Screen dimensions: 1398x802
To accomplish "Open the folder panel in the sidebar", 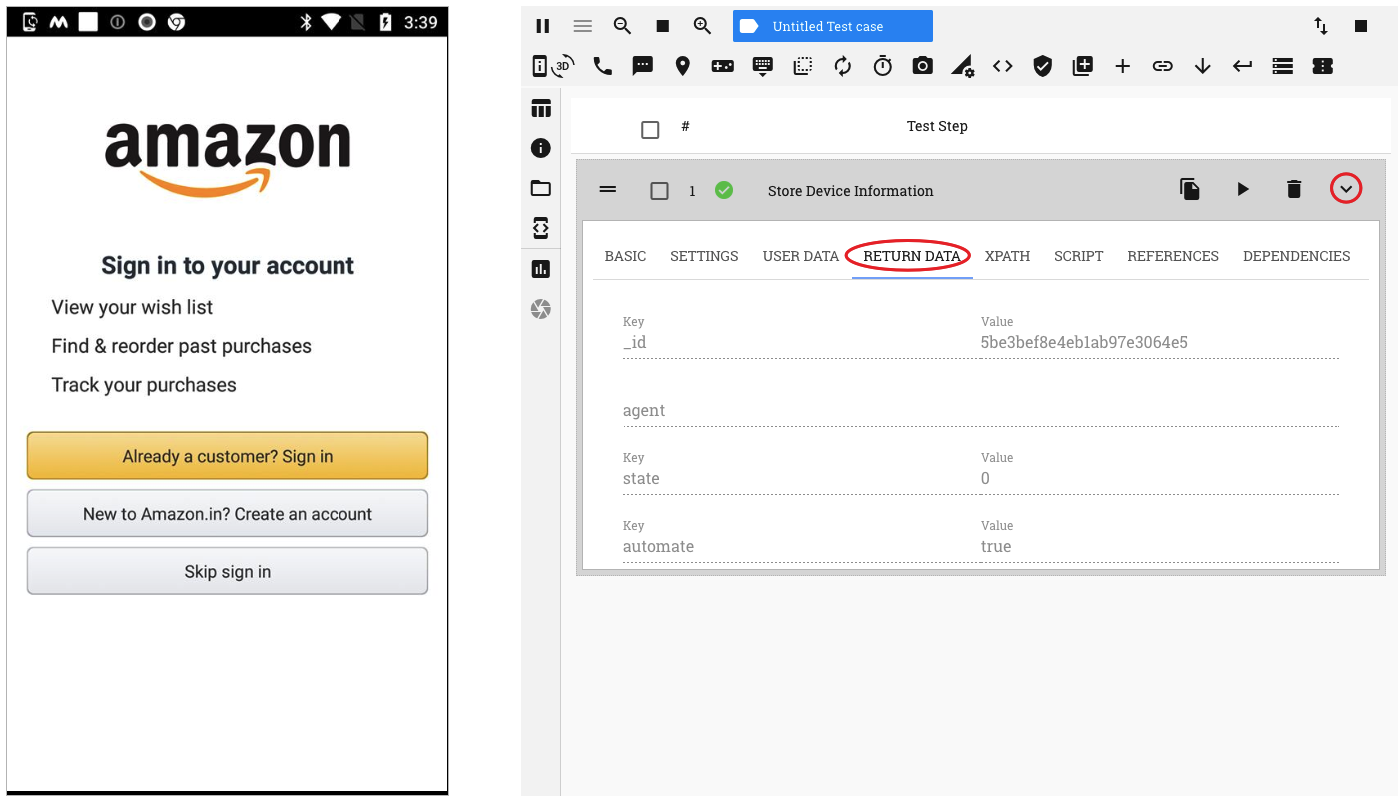I will pyautogui.click(x=541, y=188).
